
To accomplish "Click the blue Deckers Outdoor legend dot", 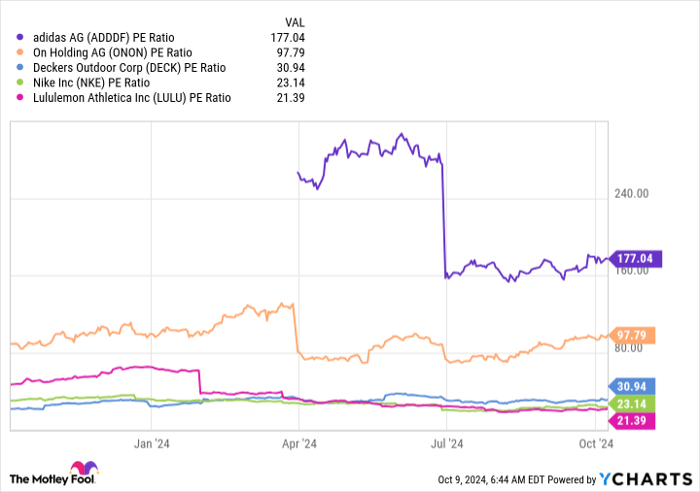I will 22,67.
